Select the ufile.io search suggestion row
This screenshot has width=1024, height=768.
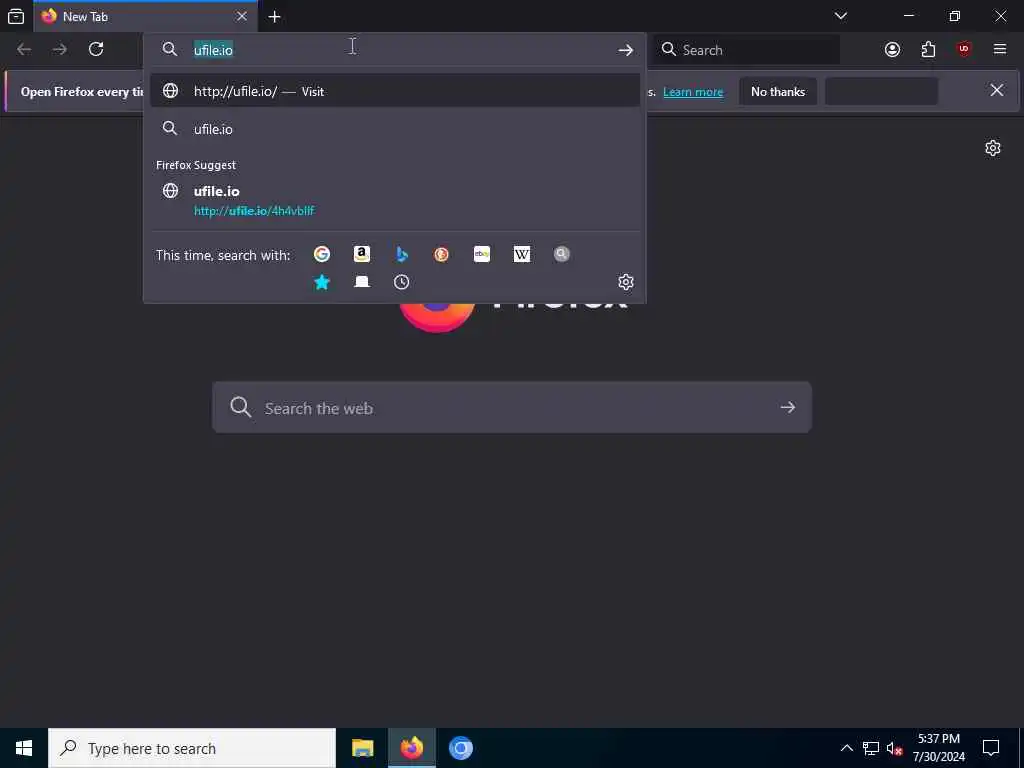(x=394, y=129)
